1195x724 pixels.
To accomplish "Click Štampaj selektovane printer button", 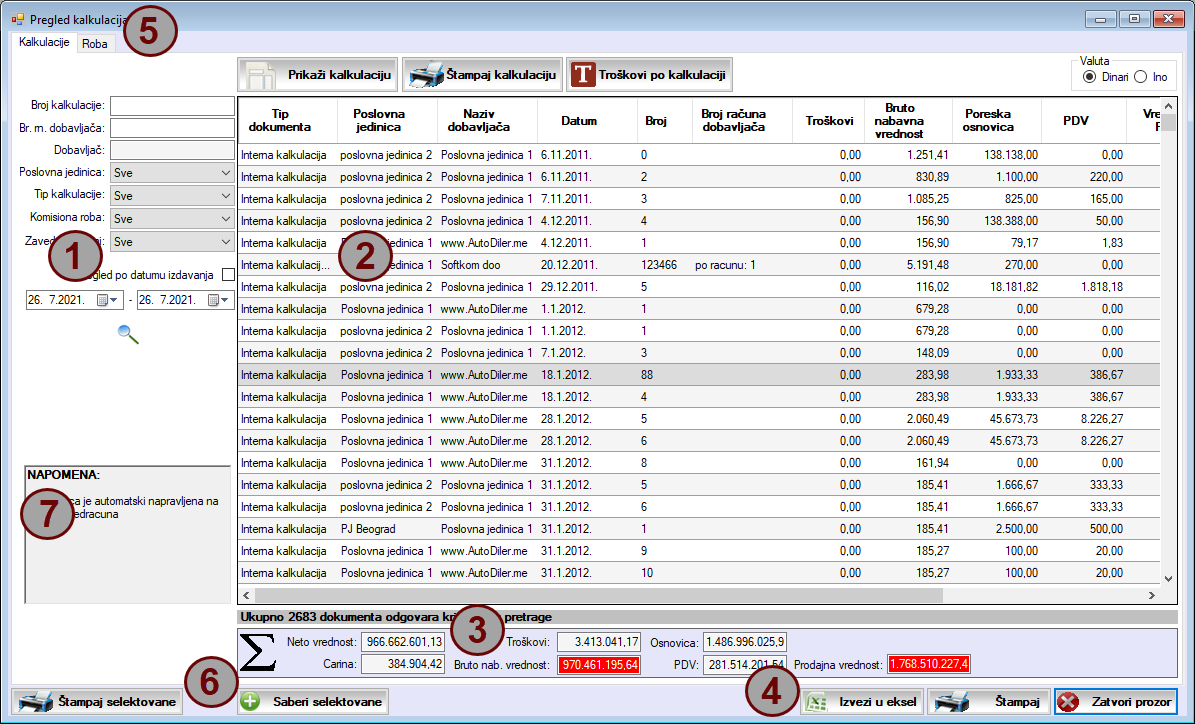I will point(97,701).
